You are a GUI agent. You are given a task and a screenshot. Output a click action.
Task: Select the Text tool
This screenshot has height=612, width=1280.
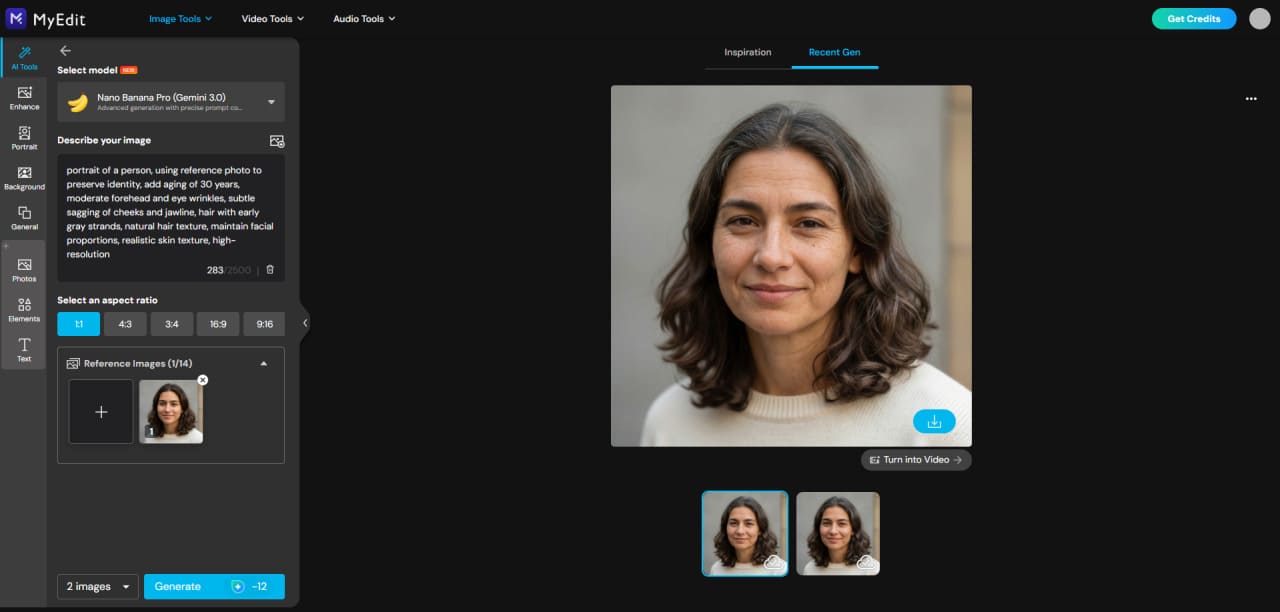[24, 349]
